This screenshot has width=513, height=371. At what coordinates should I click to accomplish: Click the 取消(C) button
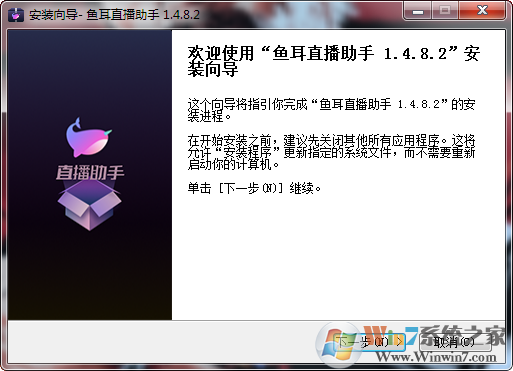pos(454,342)
